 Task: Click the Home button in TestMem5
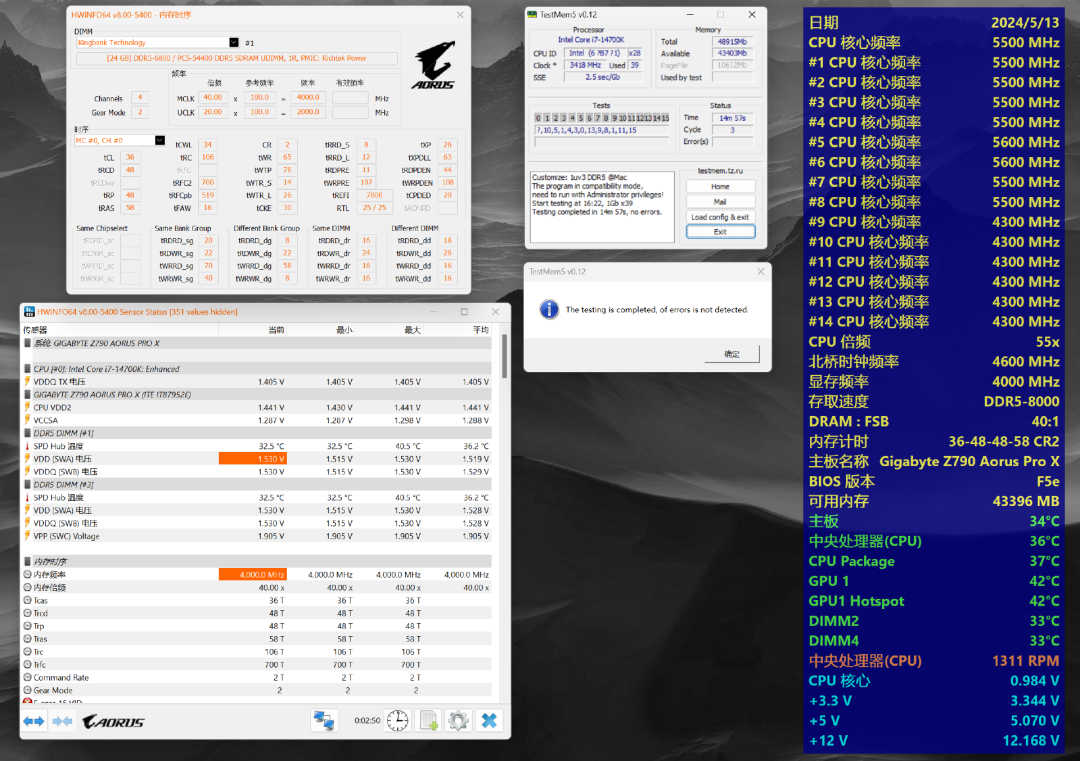pyautogui.click(x=720, y=187)
